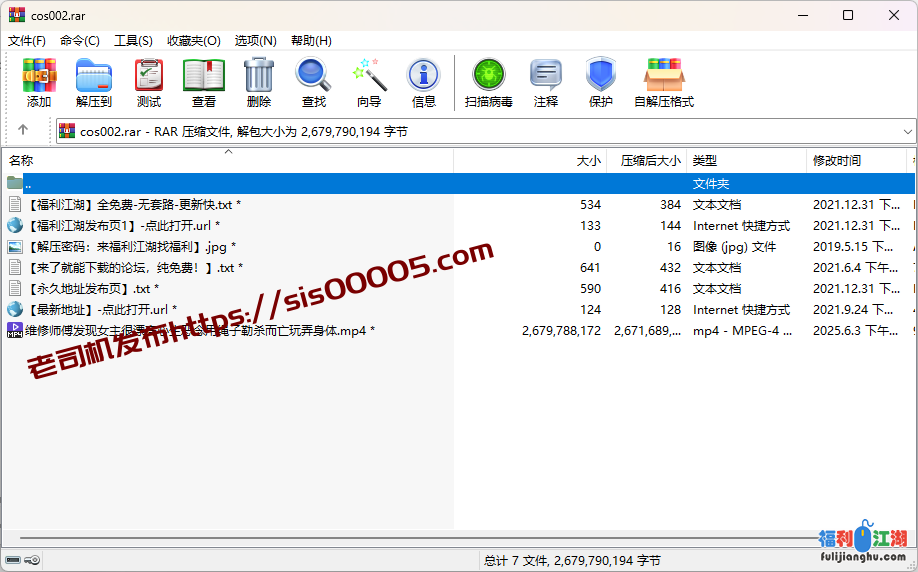Viewport: 918px width, 572px height.
Task: Select the file 【福利江湖】全免费-无套路-更新快.txt
Action: pyautogui.click(x=135, y=204)
